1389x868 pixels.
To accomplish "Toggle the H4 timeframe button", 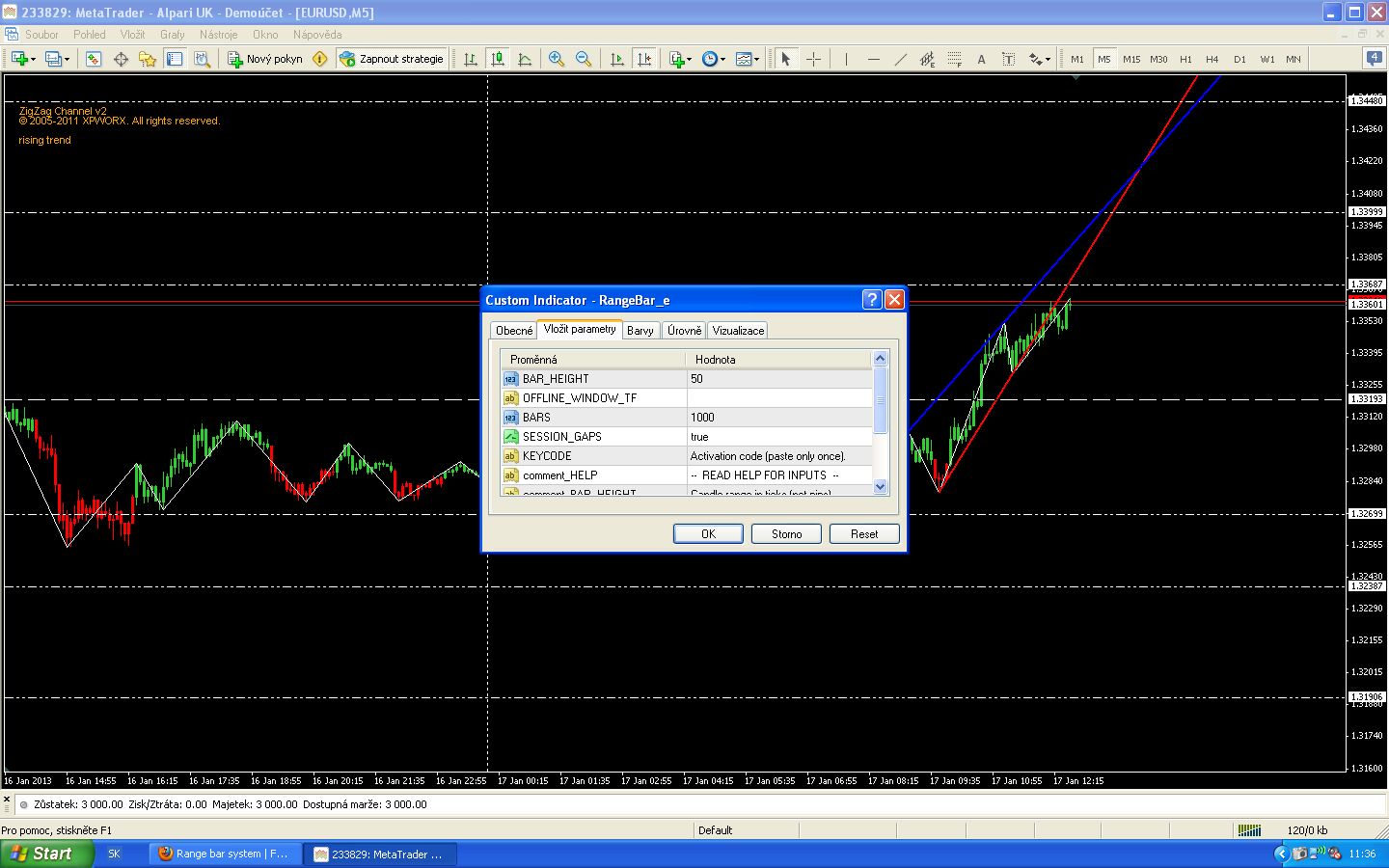I will [1212, 59].
